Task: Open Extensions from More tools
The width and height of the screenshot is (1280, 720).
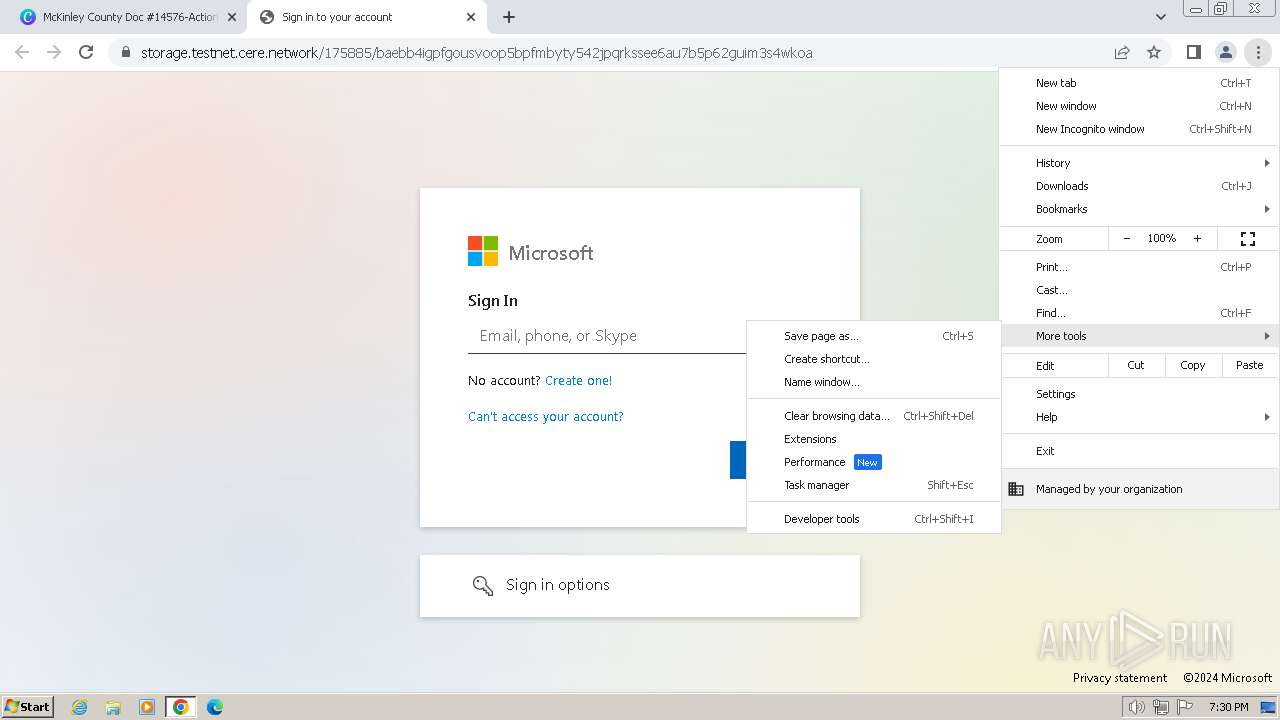Action: tap(874, 439)
